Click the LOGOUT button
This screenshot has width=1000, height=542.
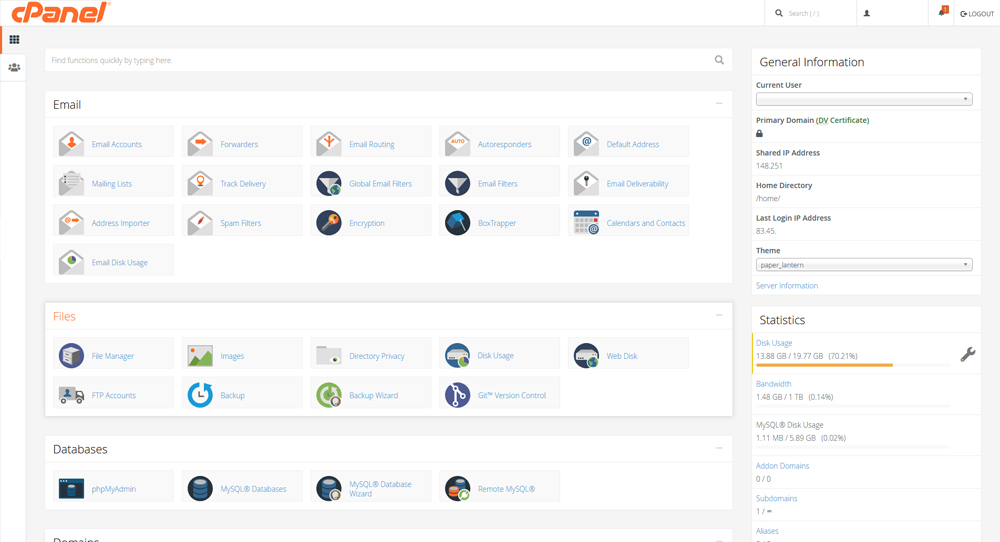point(977,14)
